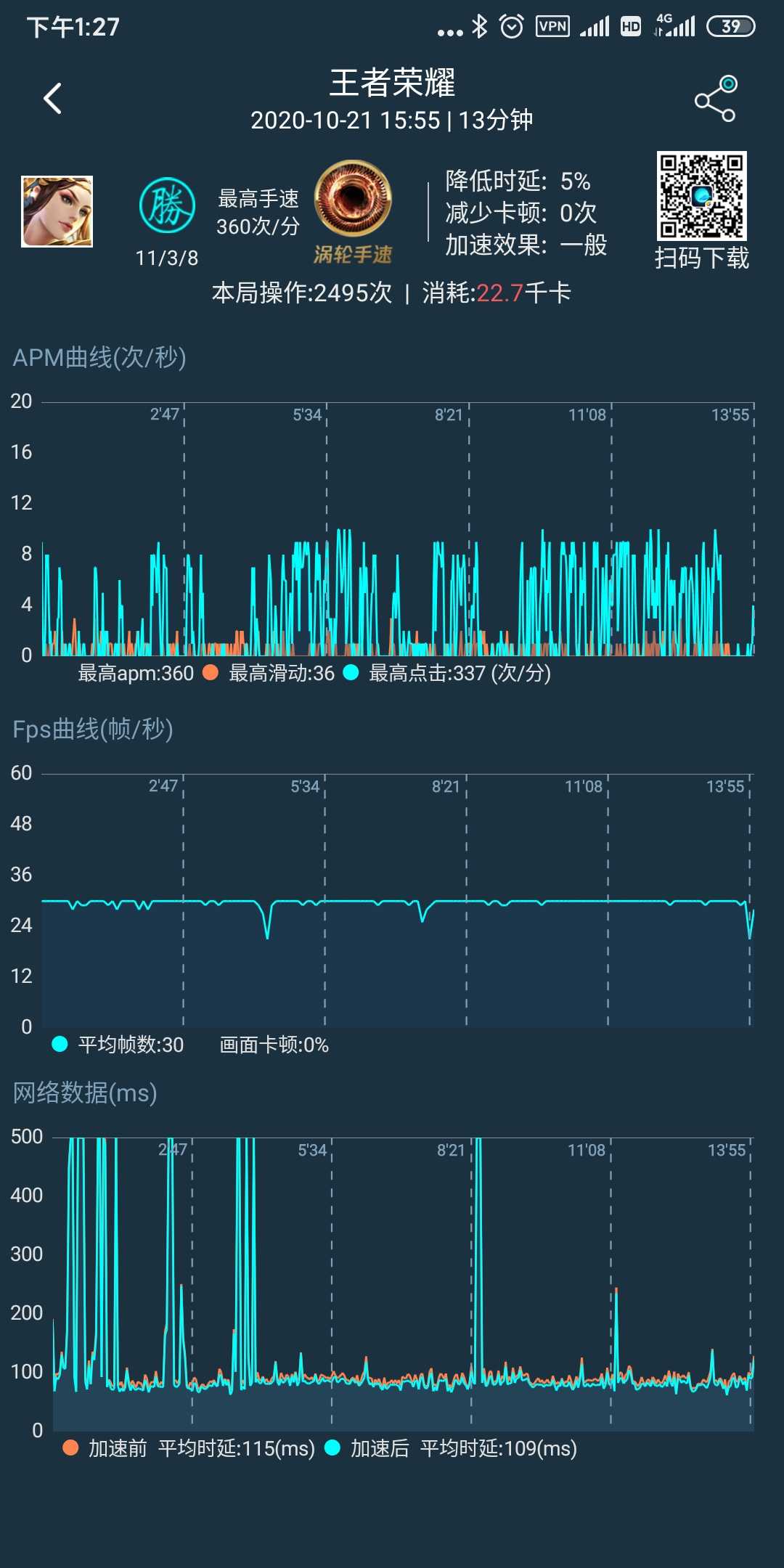Tap the 涡轮手速 turbo rank badge
Viewport: 784px width, 1568px height.
353,211
